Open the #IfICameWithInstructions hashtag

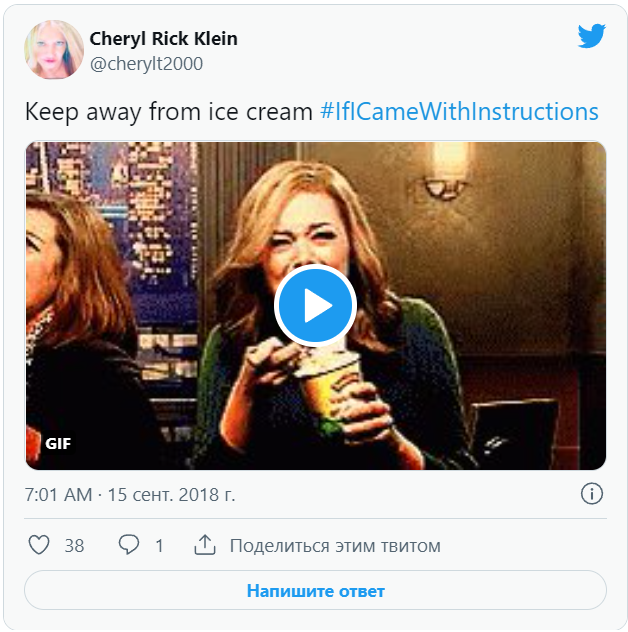coord(459,111)
